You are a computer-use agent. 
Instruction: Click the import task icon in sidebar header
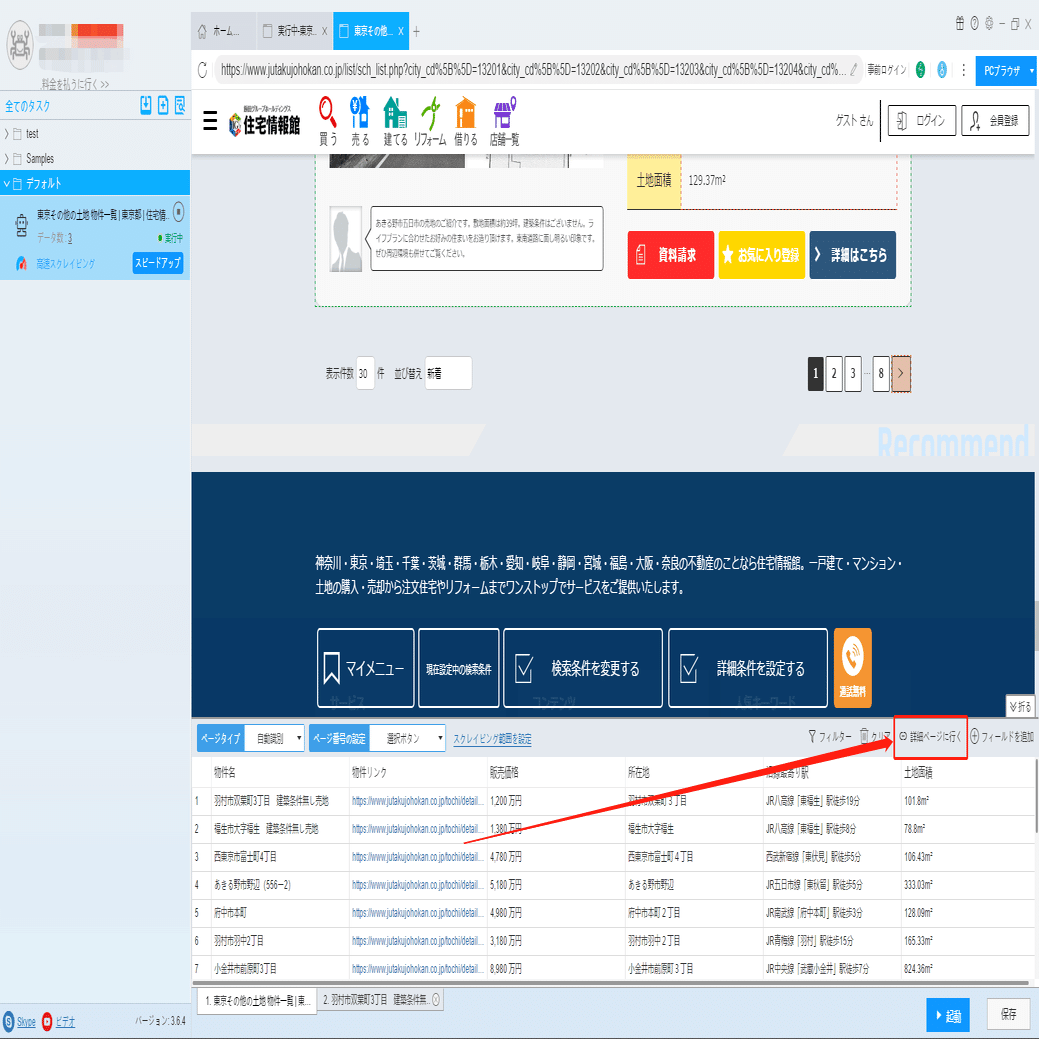click(146, 105)
